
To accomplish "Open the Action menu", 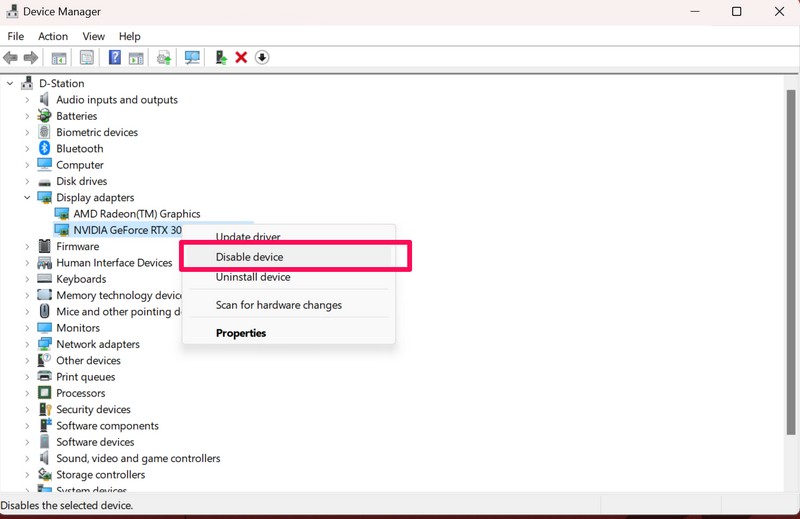I will point(53,36).
